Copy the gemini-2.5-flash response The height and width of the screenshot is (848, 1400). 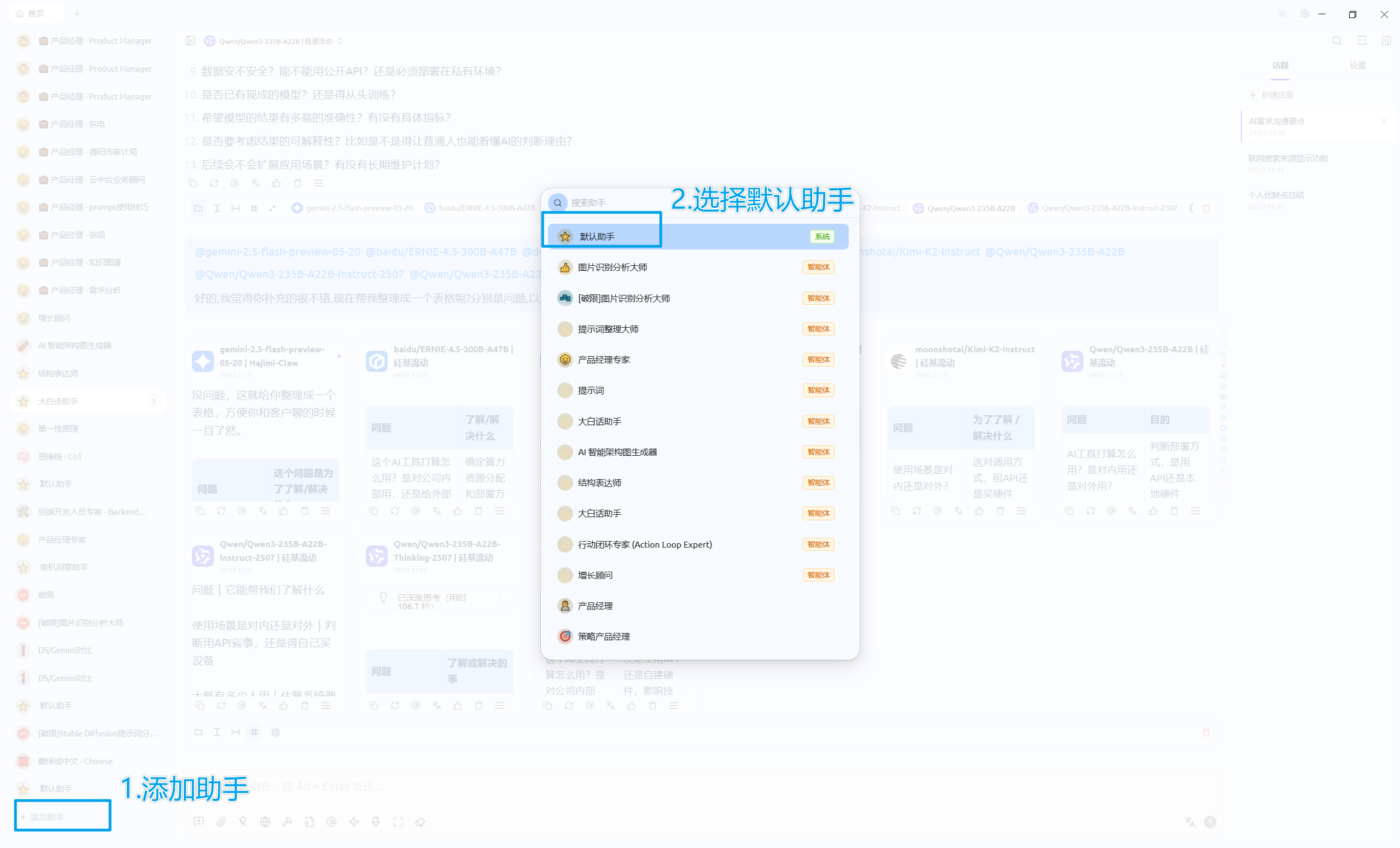(x=200, y=511)
